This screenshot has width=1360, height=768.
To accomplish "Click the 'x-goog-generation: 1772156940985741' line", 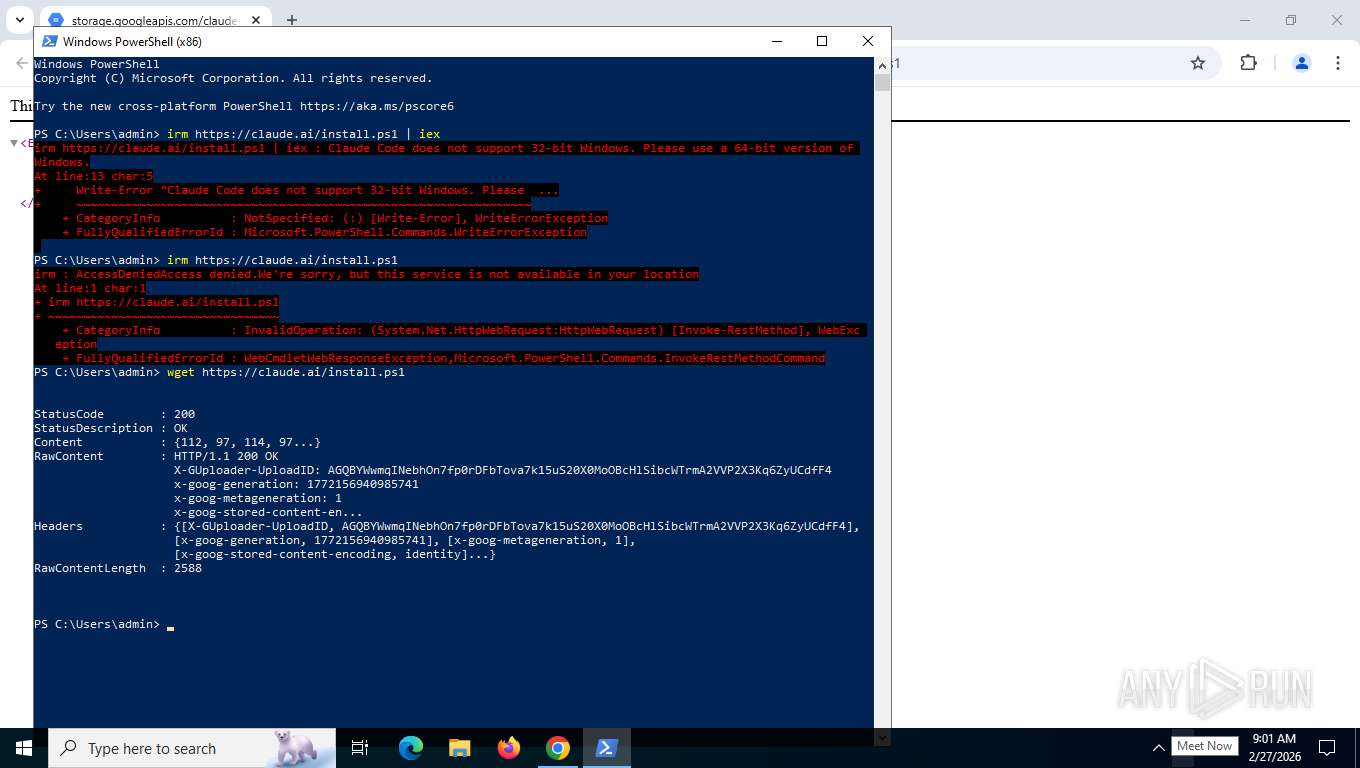I will [296, 484].
